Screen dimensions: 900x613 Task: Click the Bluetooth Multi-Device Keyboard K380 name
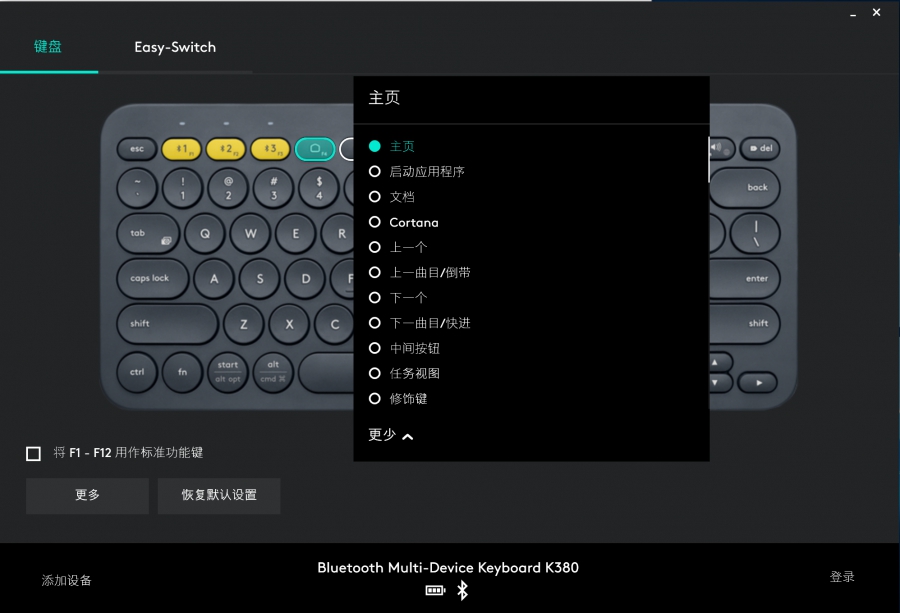[x=448, y=568]
